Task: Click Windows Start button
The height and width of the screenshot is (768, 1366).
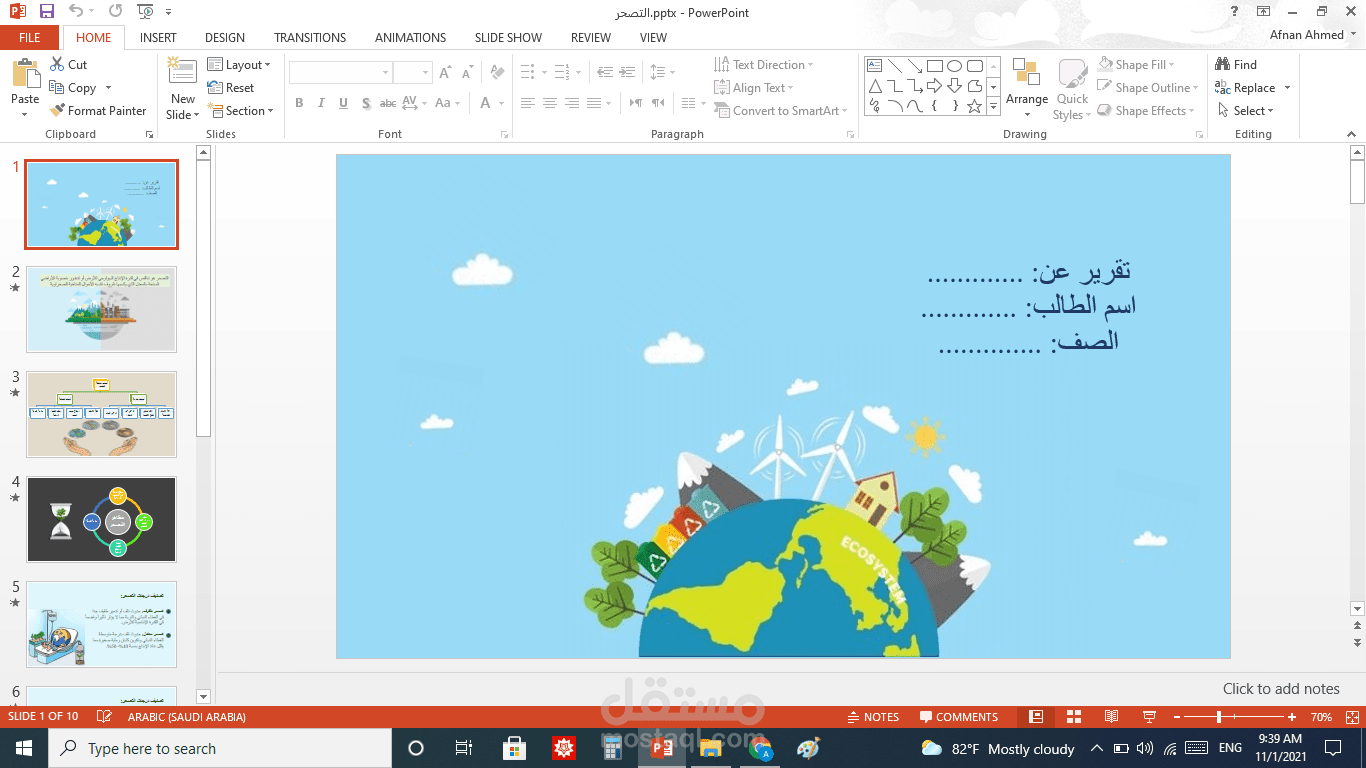Action: [x=24, y=748]
